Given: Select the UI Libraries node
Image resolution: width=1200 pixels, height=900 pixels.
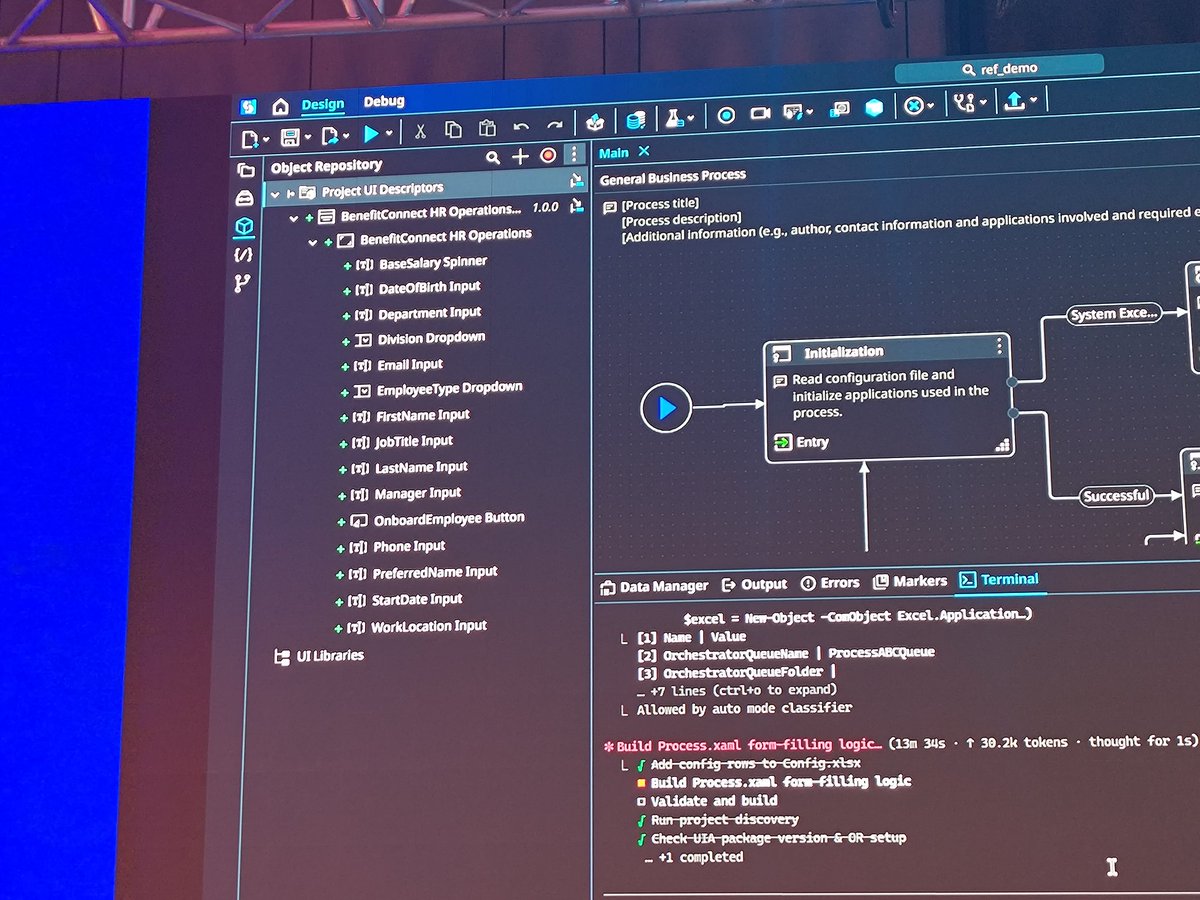Looking at the screenshot, I should (x=319, y=656).
